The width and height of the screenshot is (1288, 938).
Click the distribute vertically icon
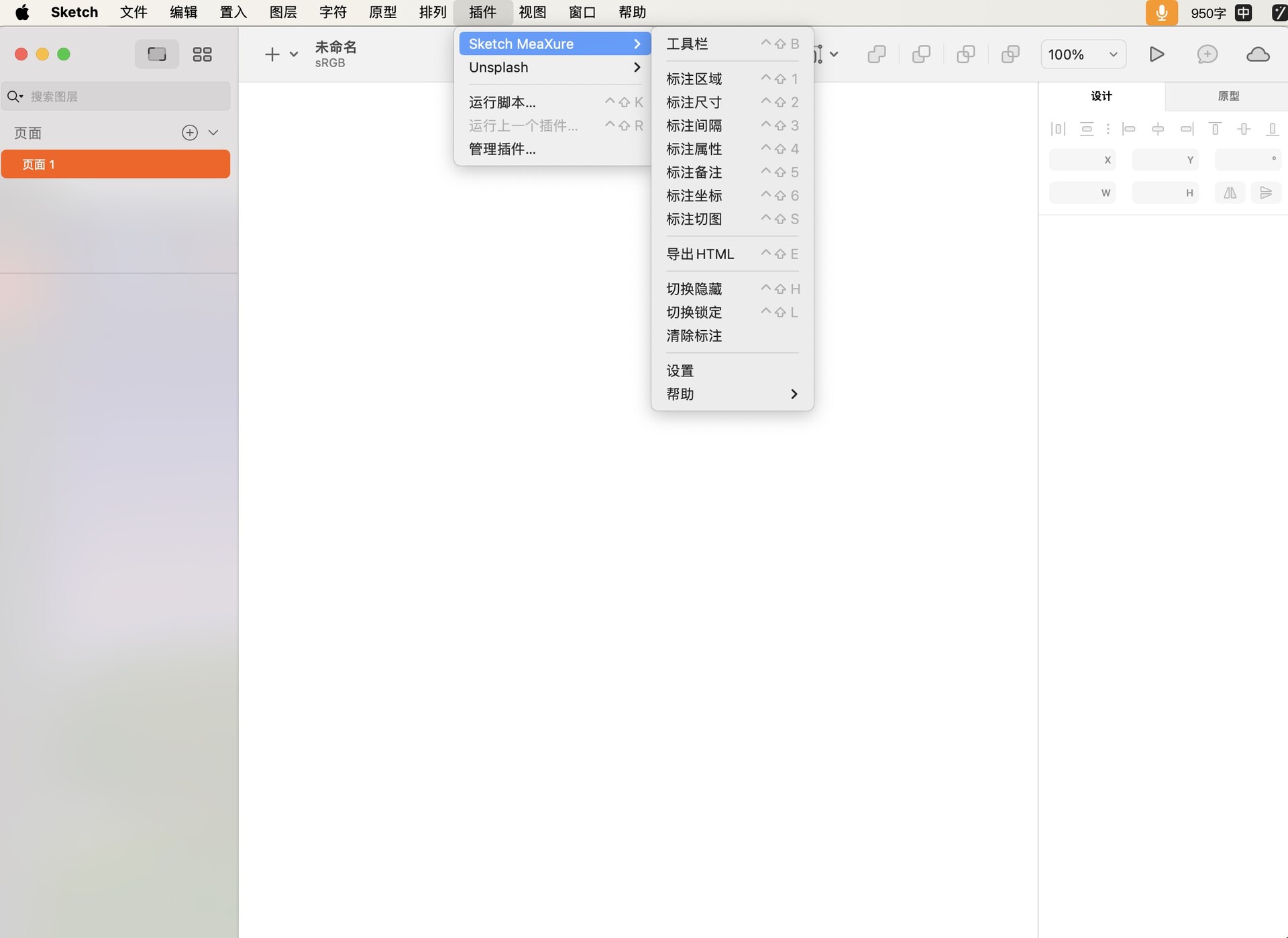1087,129
